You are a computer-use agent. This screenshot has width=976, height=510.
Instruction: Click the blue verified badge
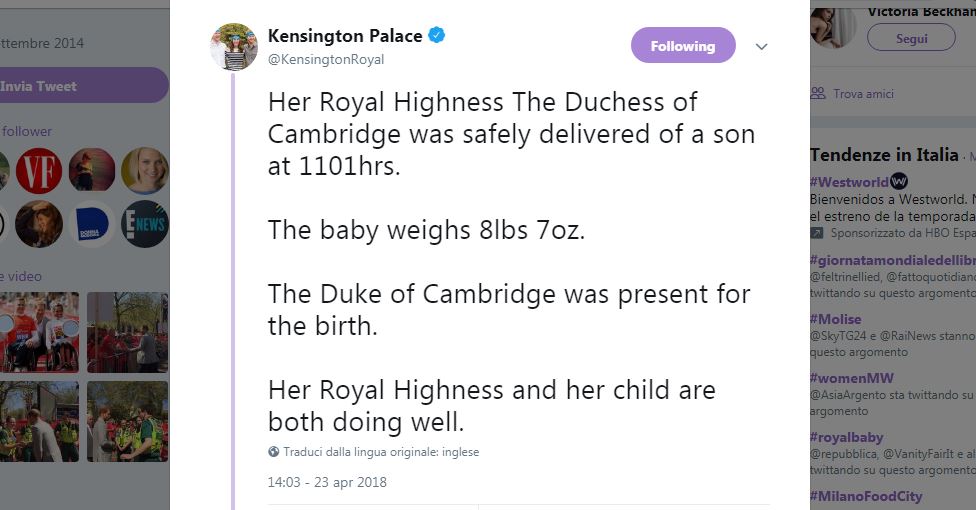[x=437, y=36]
